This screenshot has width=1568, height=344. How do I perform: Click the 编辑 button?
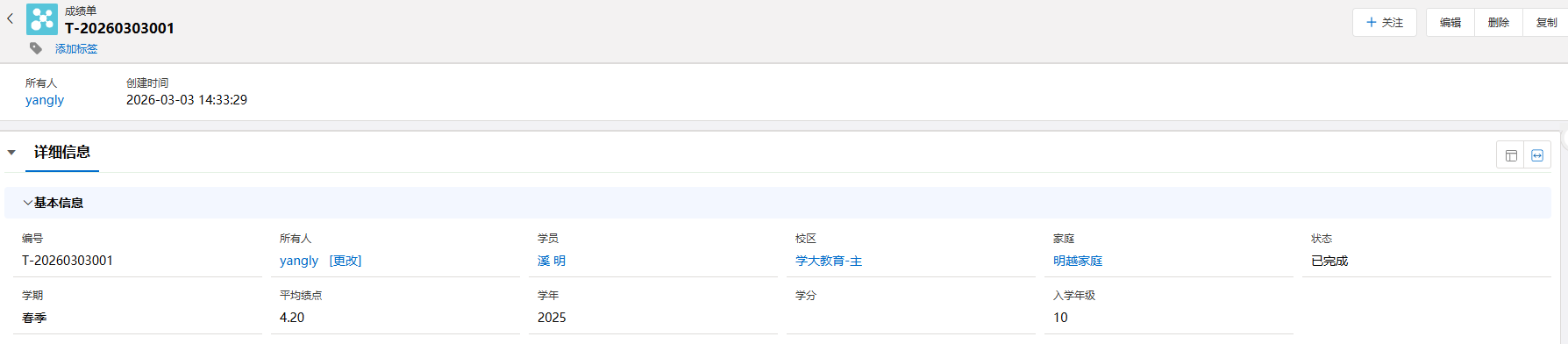click(x=1450, y=23)
